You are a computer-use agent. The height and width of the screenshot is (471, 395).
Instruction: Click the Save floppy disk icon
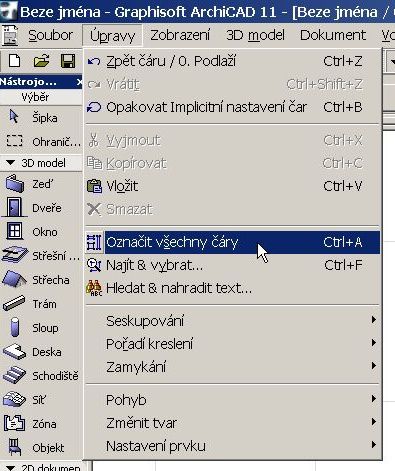tap(68, 61)
